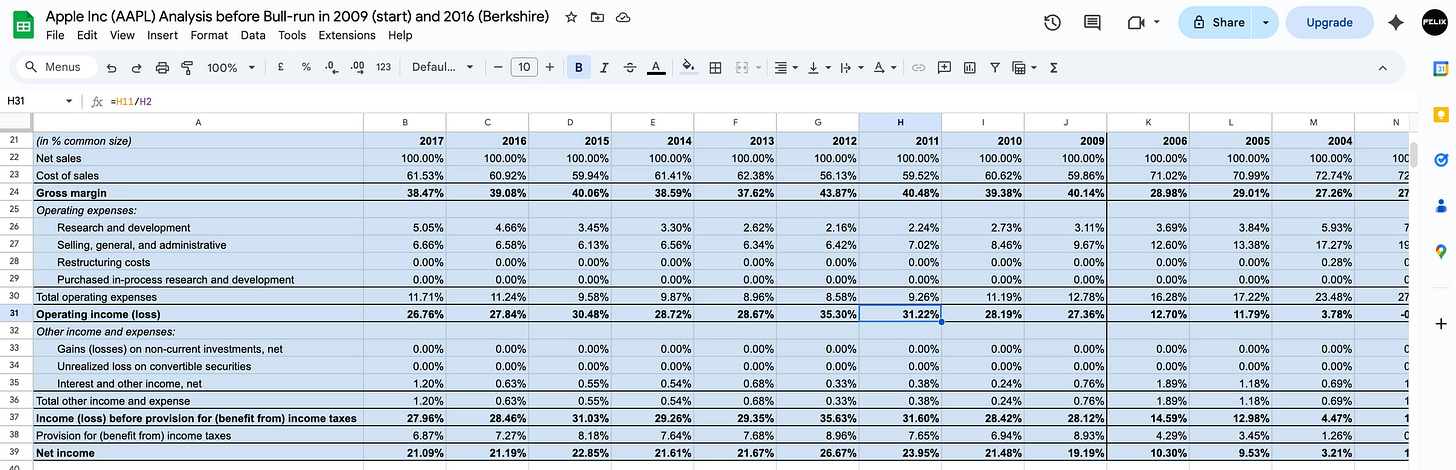
Task: Open the Data menu
Action: pyautogui.click(x=253, y=35)
